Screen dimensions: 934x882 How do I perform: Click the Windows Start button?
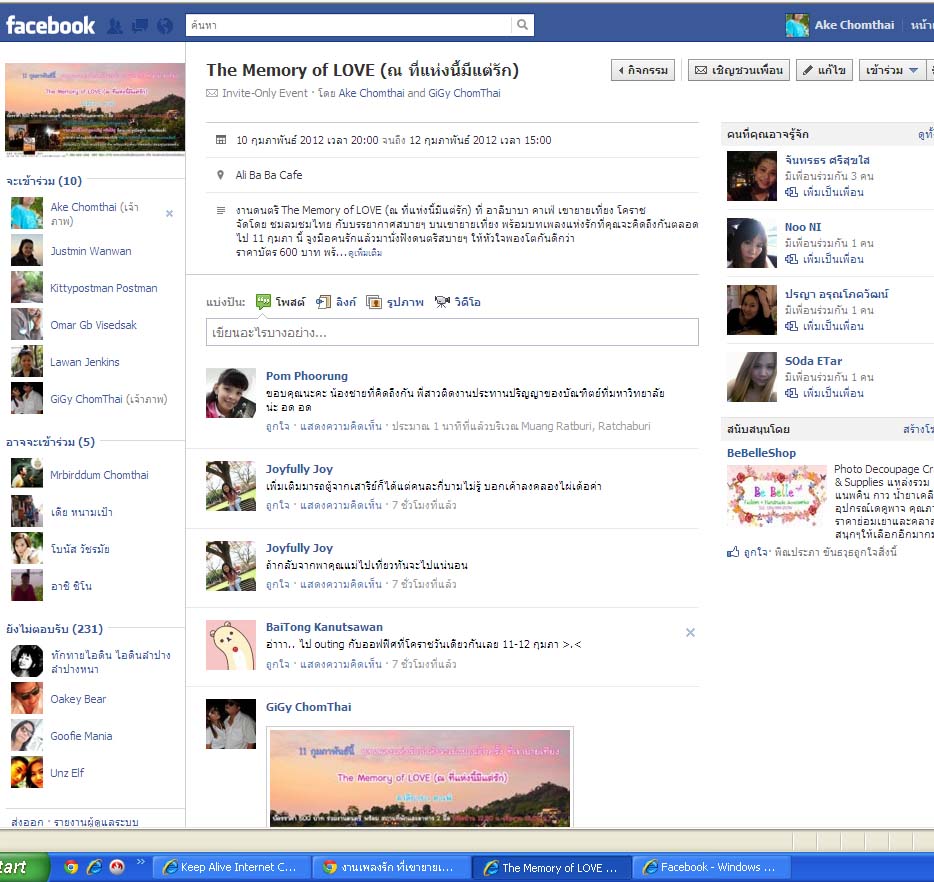[x=23, y=867]
